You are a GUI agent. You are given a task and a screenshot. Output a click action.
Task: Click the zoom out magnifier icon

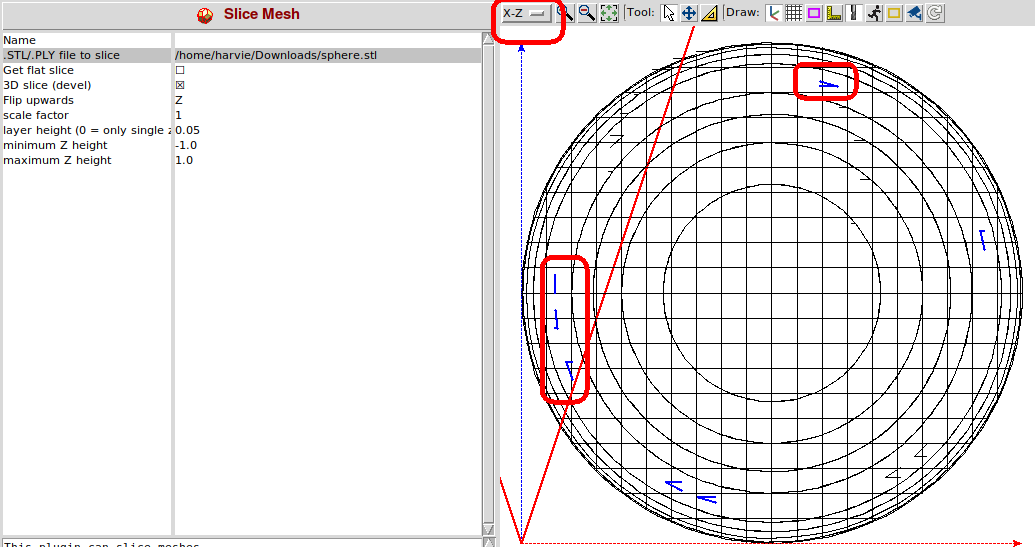[x=587, y=13]
